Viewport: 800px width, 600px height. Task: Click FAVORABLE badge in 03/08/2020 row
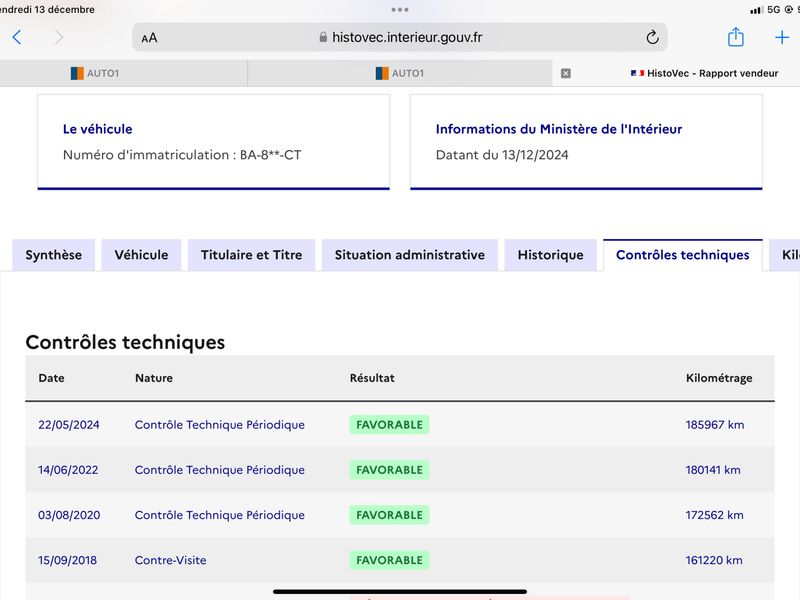(x=389, y=515)
